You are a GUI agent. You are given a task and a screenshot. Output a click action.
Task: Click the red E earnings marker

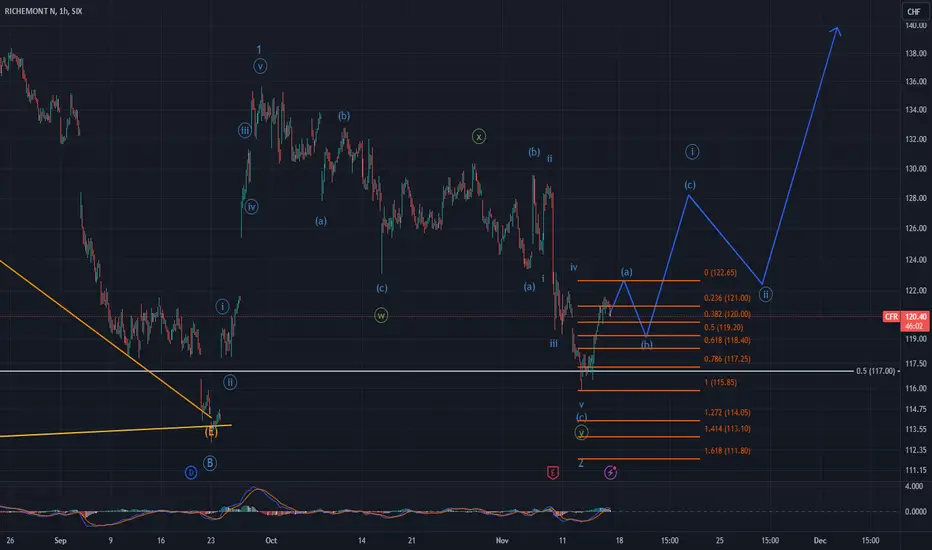tap(553, 473)
